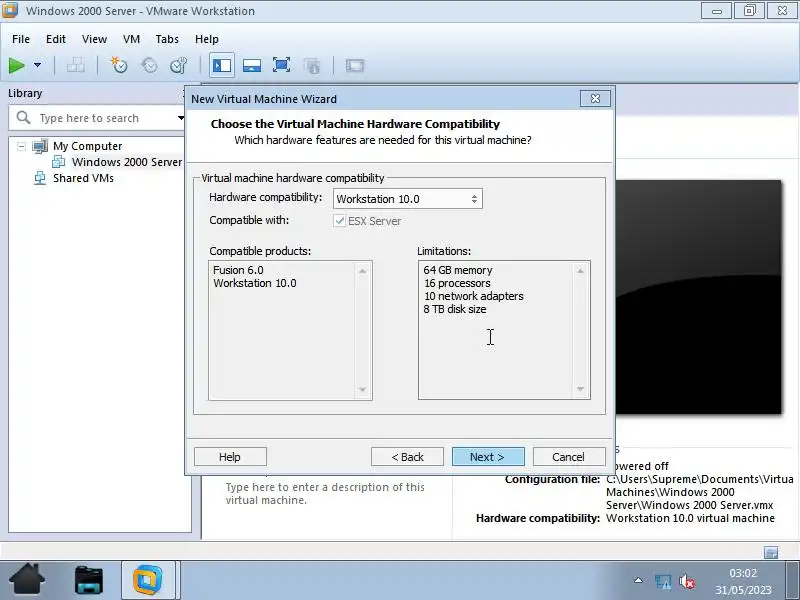Revert virtual machine to previous snapshot icon
This screenshot has height=600, width=800.
[149, 65]
